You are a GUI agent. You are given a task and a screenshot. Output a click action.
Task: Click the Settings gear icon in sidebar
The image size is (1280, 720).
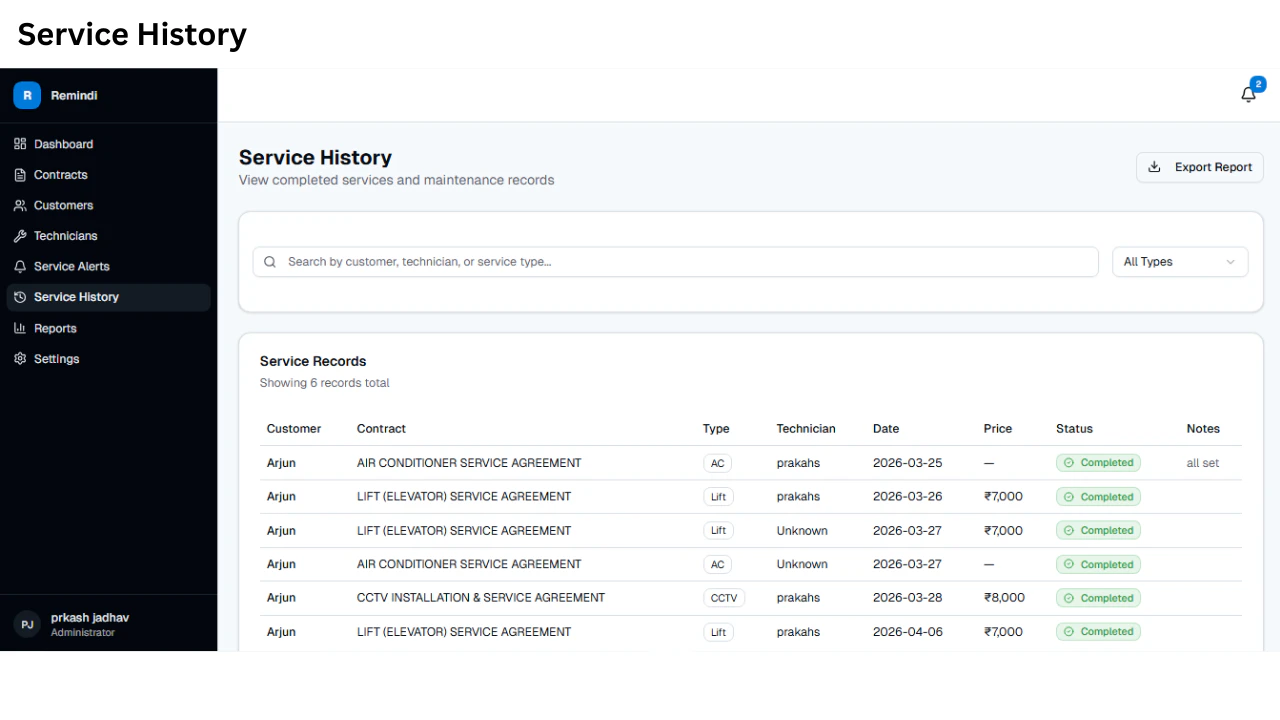(20, 358)
